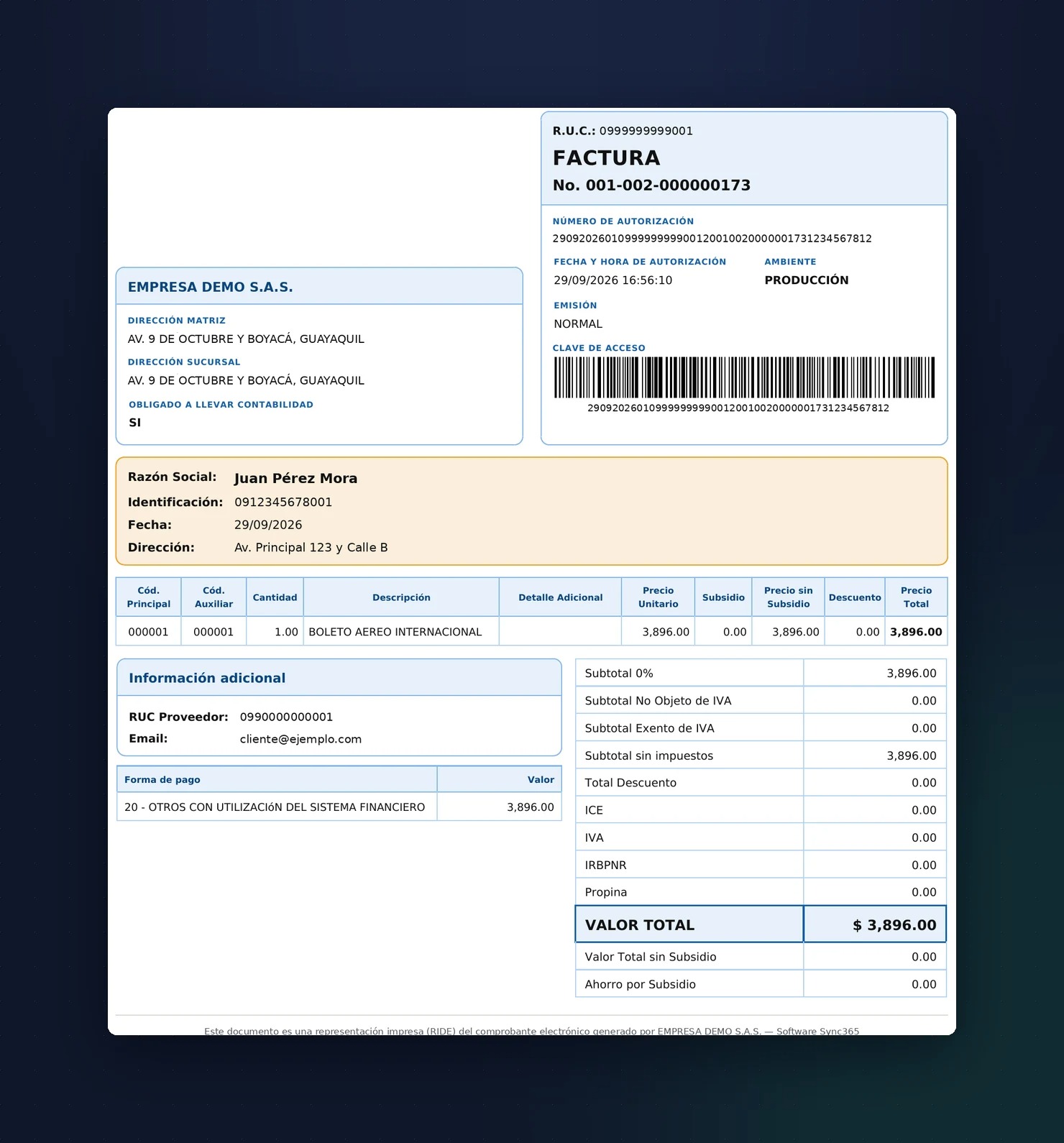Click the customer name Juan Pérez Mora
Viewport: 1064px width, 1143px height.
[x=295, y=479]
